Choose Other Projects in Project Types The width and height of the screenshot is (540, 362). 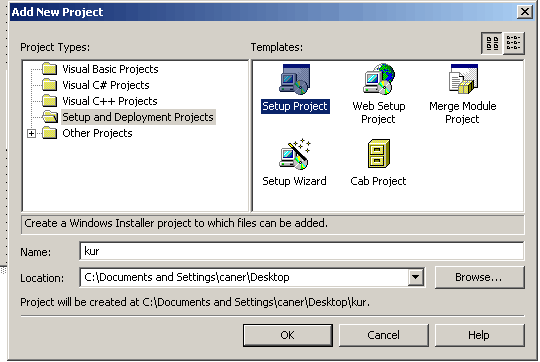pyautogui.click(x=97, y=133)
